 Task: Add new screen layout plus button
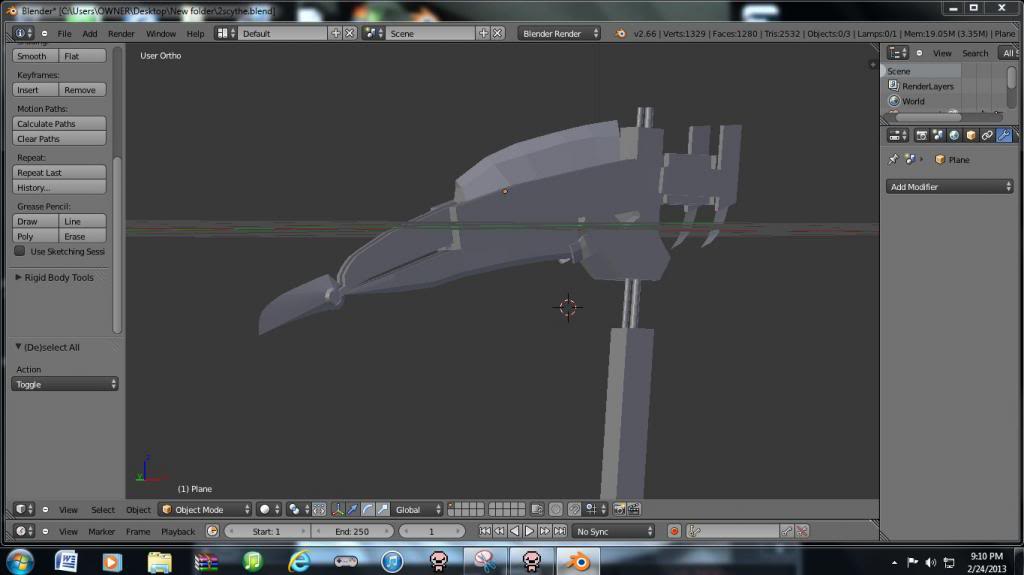click(336, 33)
